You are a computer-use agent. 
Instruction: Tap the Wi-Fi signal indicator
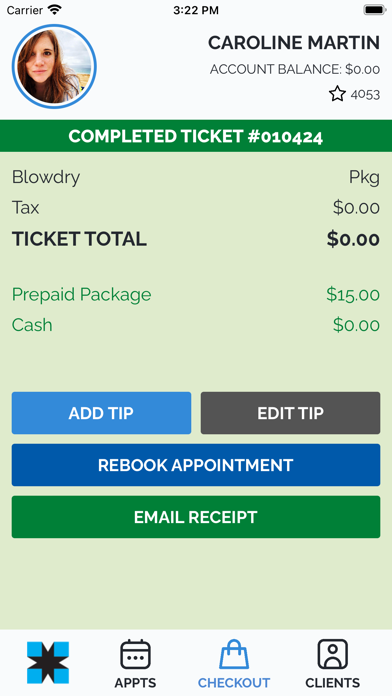(55, 9)
